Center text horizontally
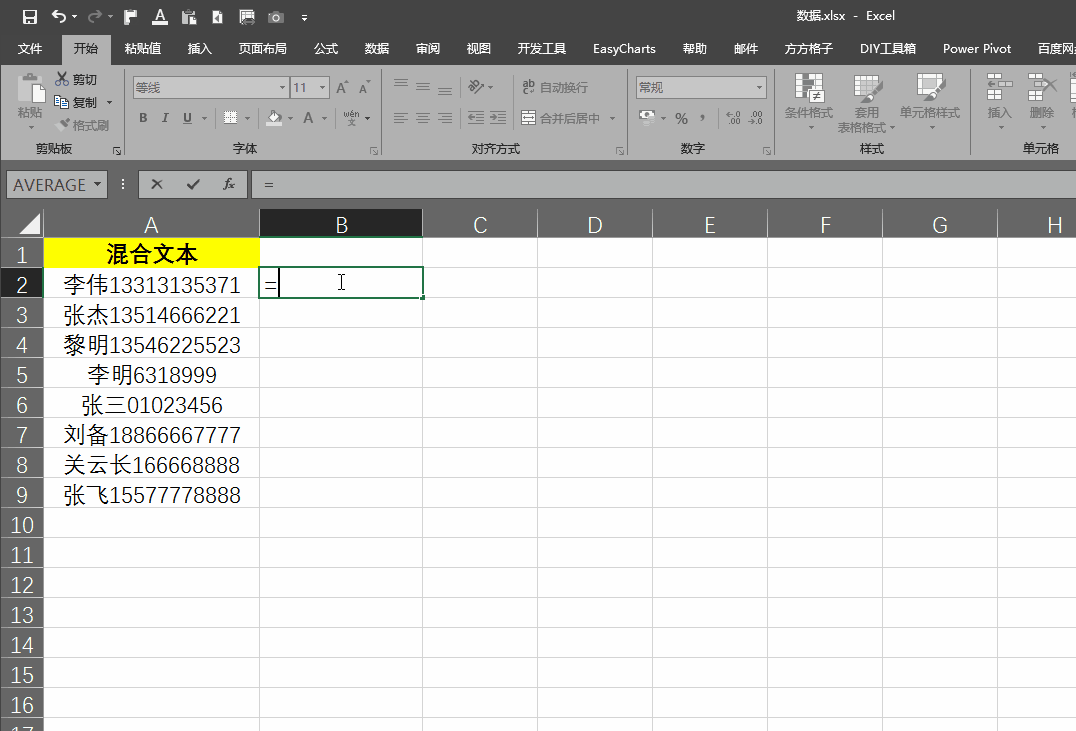1076x731 pixels. pyautogui.click(x=423, y=118)
